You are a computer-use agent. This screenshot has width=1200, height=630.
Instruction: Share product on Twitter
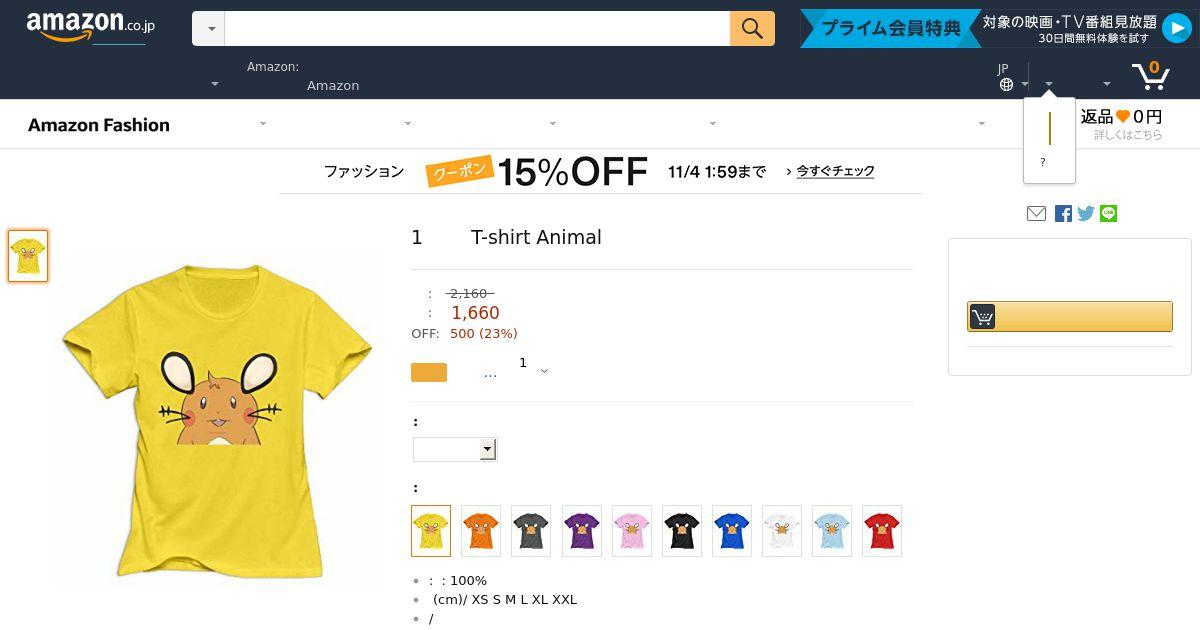pyautogui.click(x=1086, y=214)
